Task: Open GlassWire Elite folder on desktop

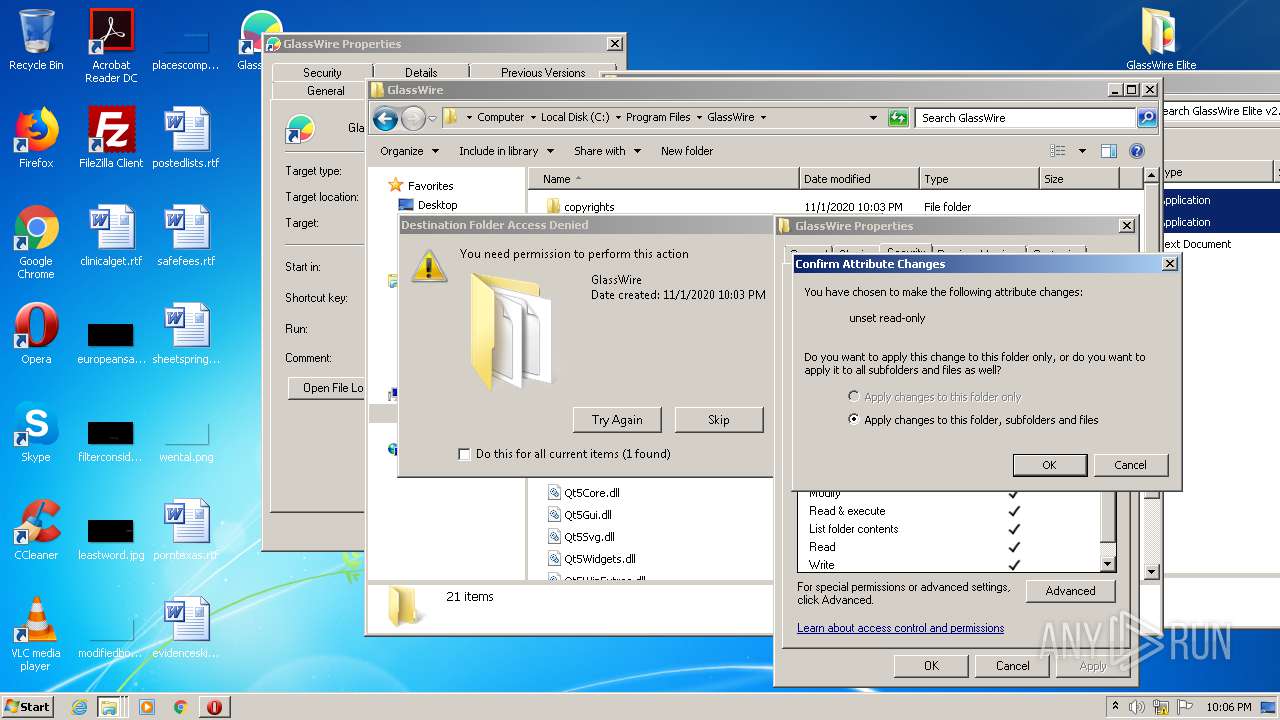Action: [x=1161, y=40]
